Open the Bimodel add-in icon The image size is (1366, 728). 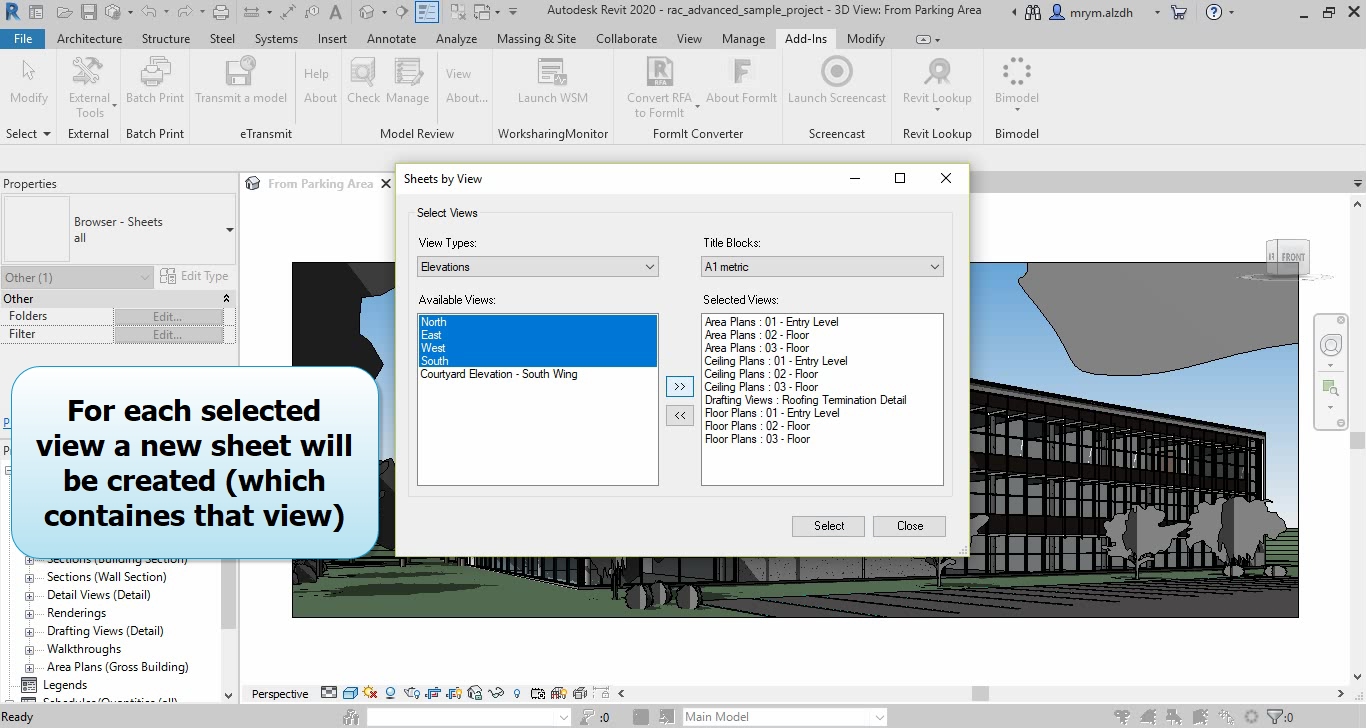1016,73
